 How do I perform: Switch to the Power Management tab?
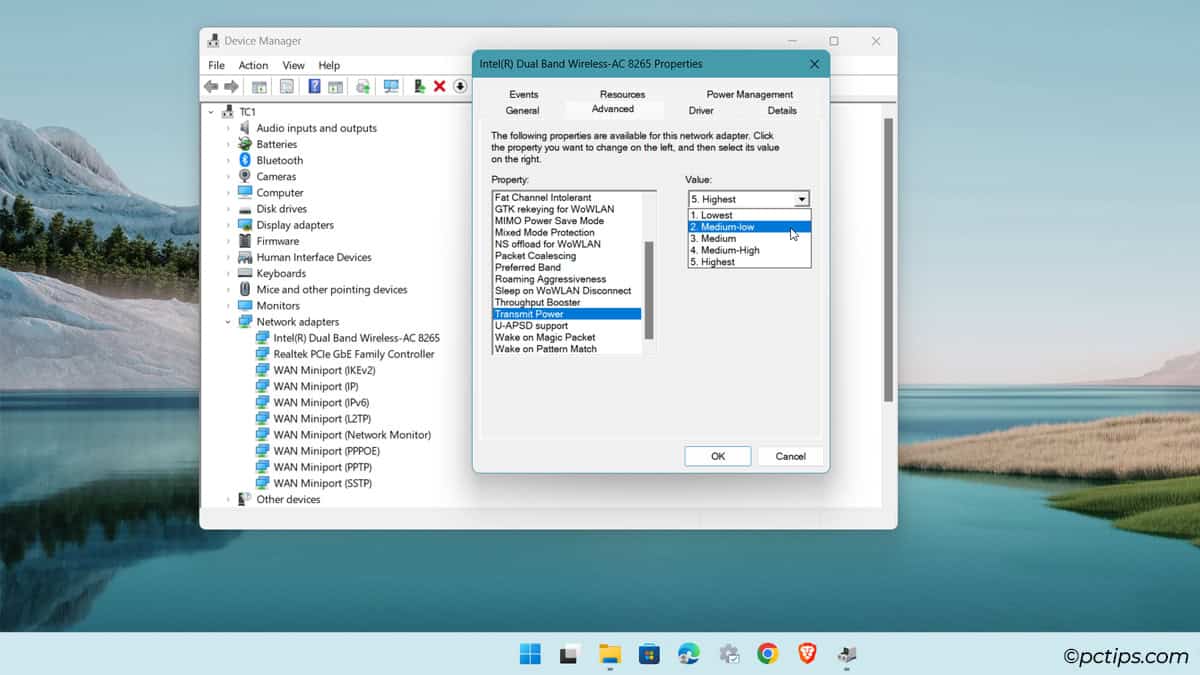coord(749,94)
